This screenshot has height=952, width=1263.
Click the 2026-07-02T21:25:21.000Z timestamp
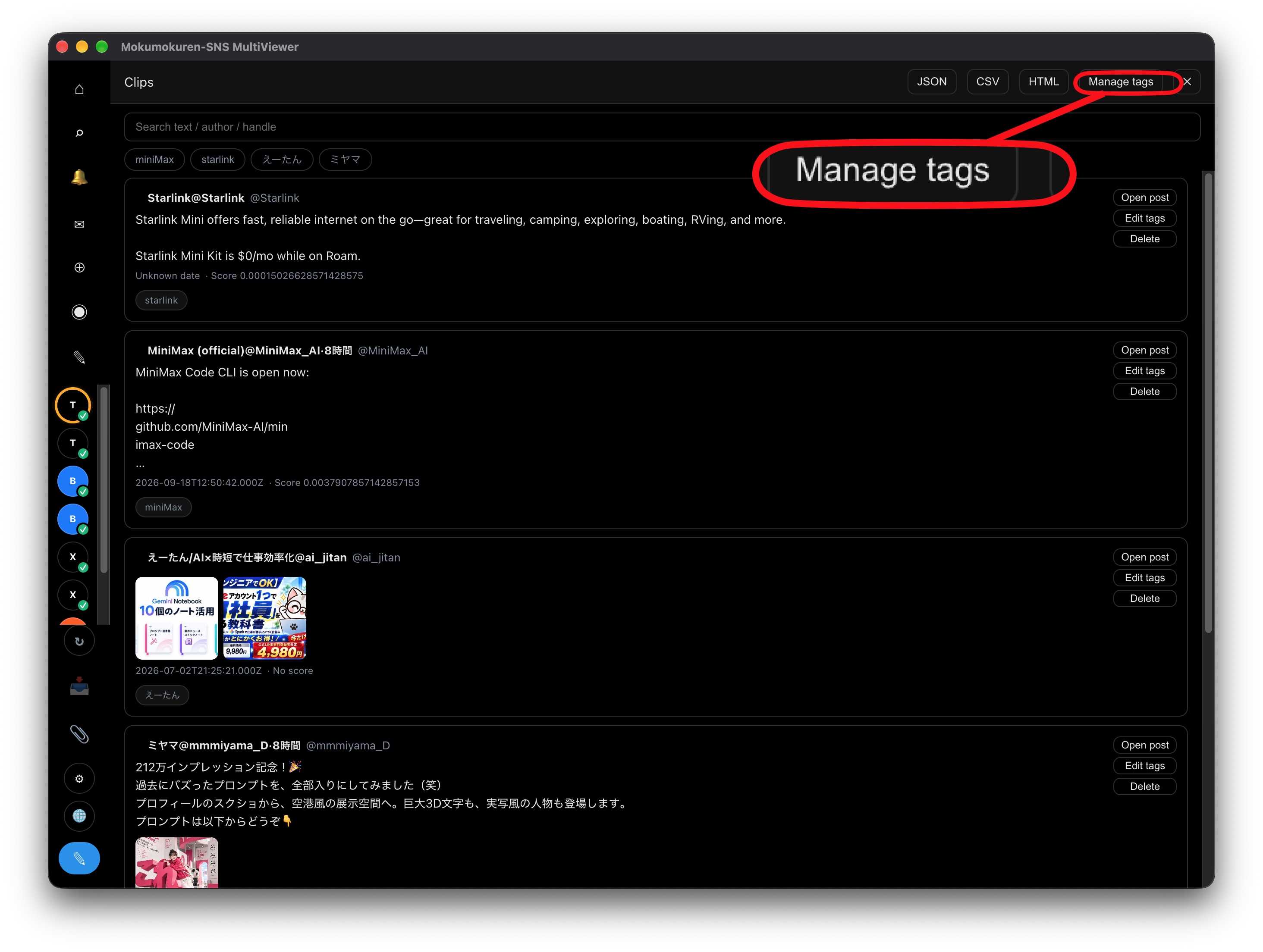pyautogui.click(x=199, y=670)
